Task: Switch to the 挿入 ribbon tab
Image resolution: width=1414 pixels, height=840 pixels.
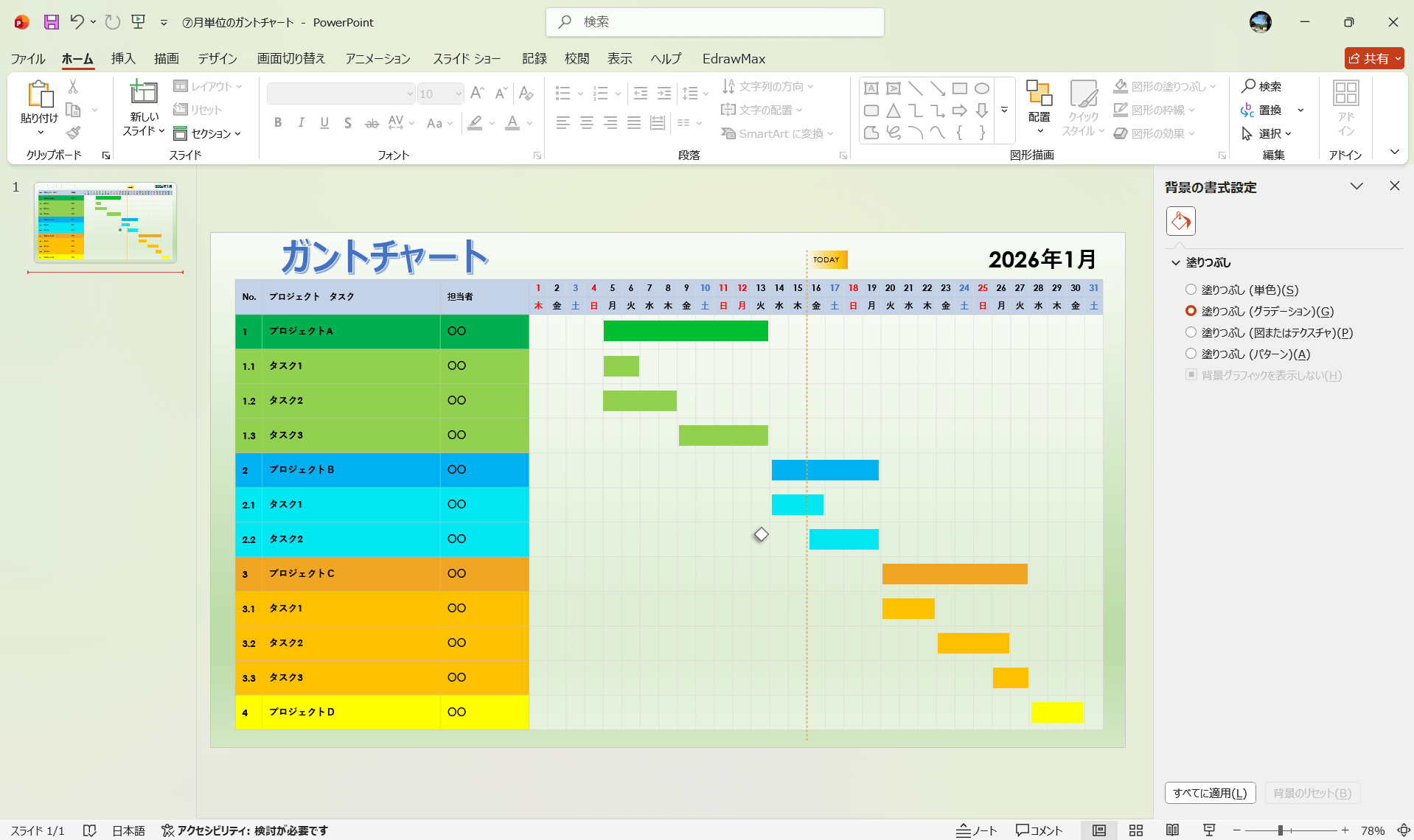Action: pyautogui.click(x=123, y=58)
